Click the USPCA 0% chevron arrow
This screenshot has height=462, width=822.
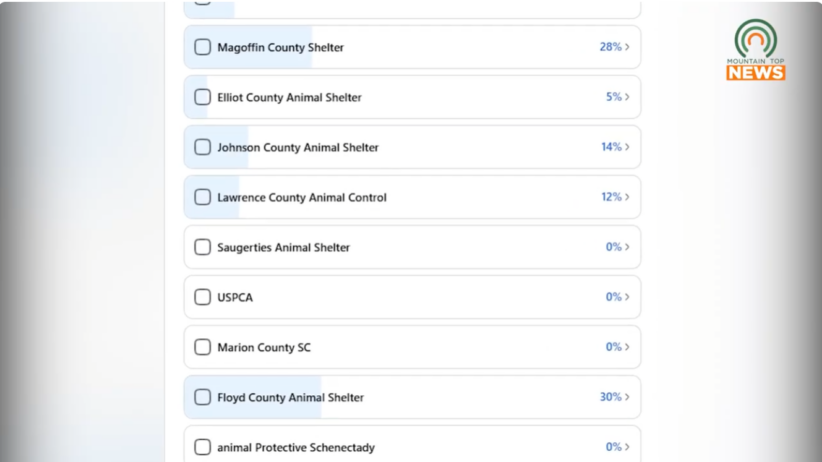point(627,297)
